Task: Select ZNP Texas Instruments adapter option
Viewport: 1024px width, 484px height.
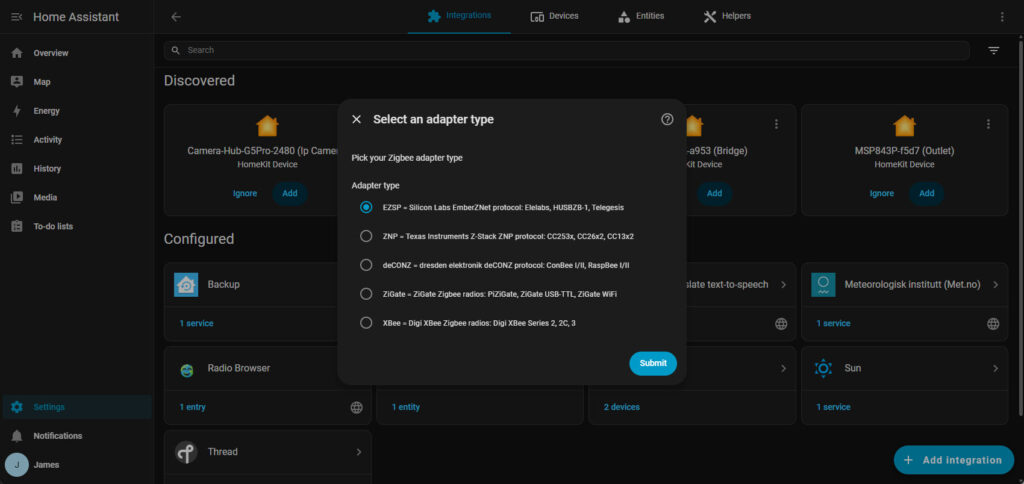Action: click(366, 236)
